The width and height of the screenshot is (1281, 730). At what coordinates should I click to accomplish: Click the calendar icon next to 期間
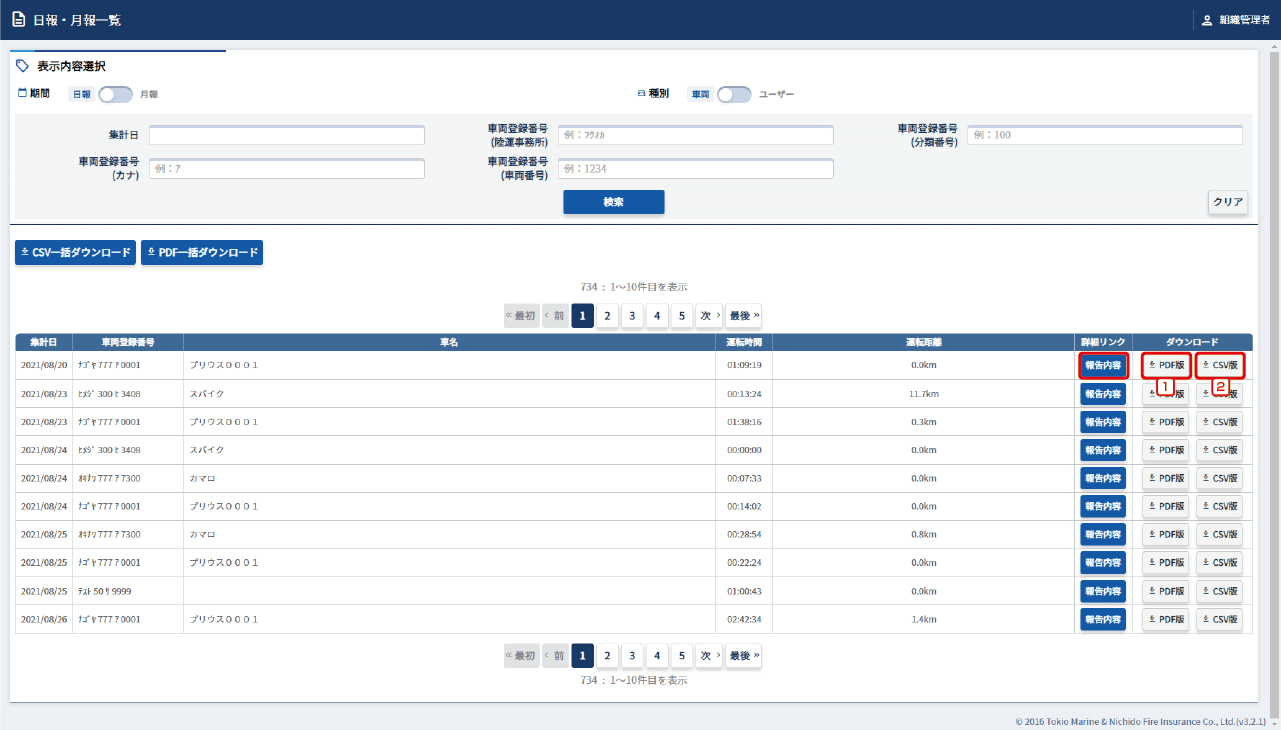click(23, 93)
